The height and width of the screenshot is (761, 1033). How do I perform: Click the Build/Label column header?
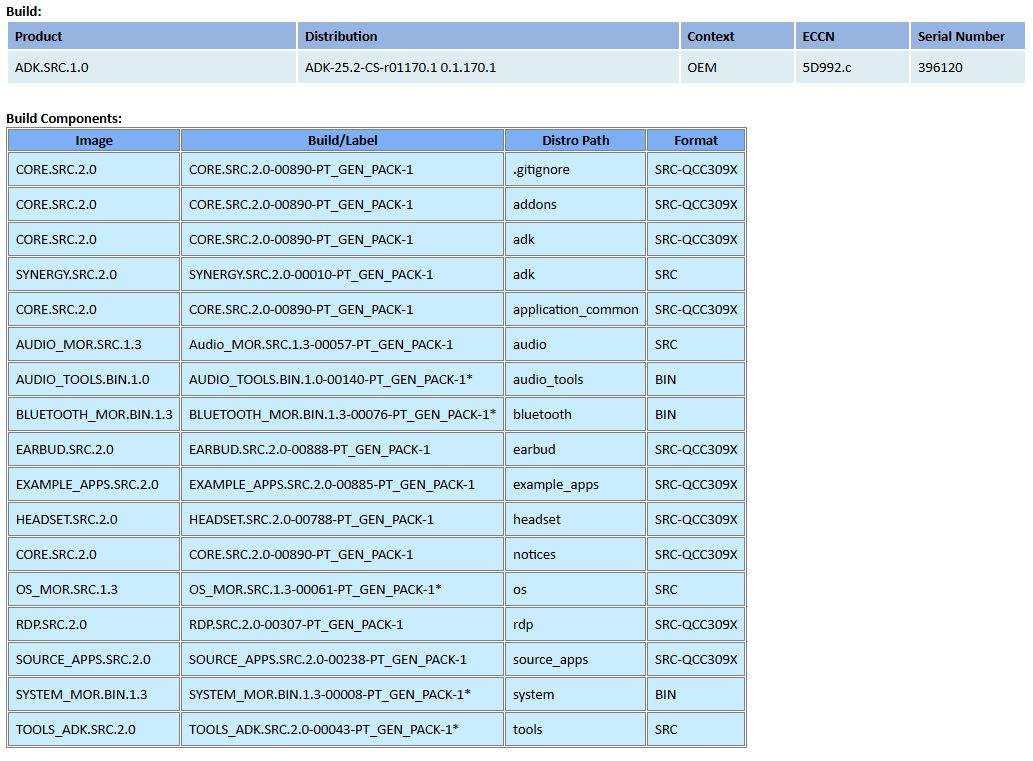tap(342, 140)
